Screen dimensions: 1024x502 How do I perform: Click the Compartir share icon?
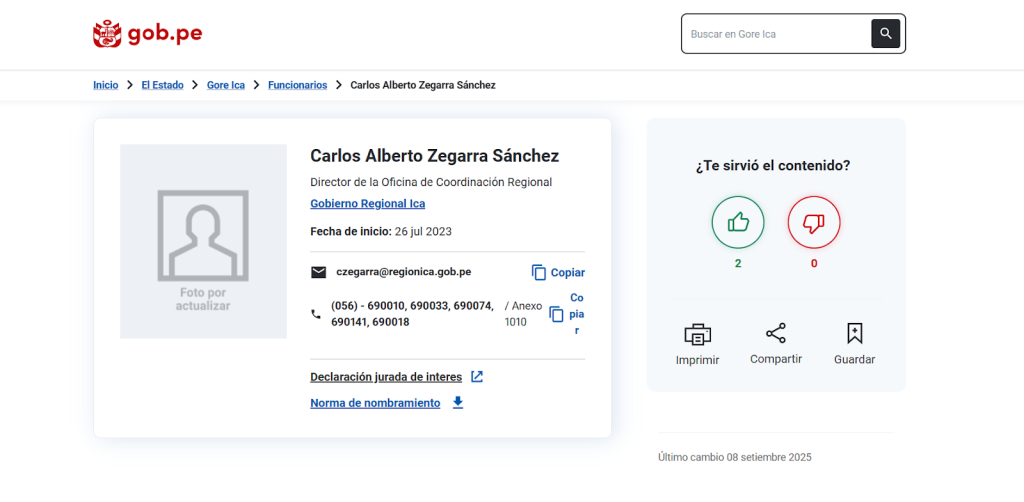[775, 333]
